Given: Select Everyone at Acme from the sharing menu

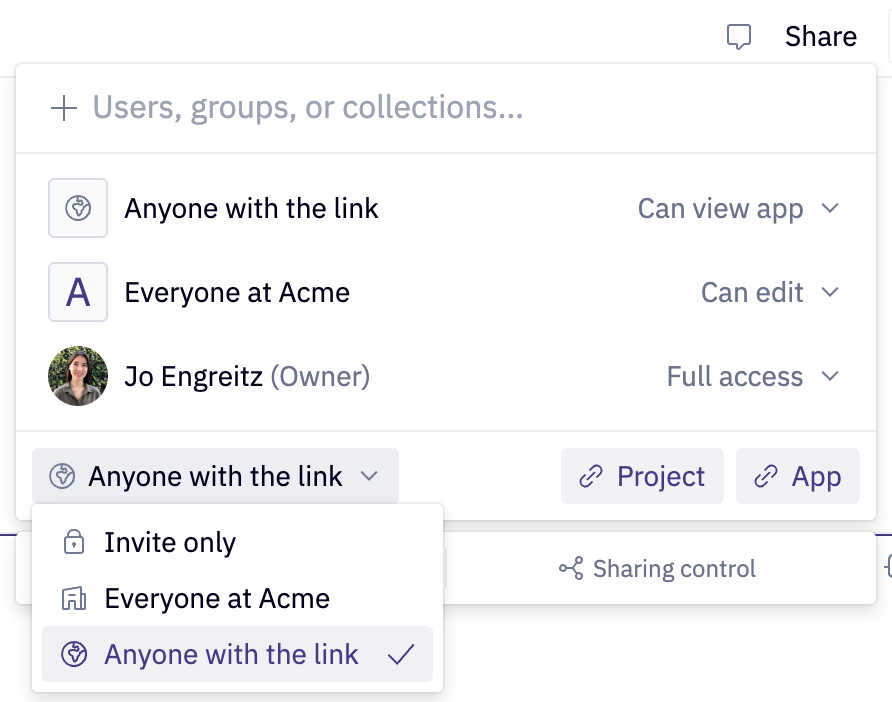Looking at the screenshot, I should [217, 598].
